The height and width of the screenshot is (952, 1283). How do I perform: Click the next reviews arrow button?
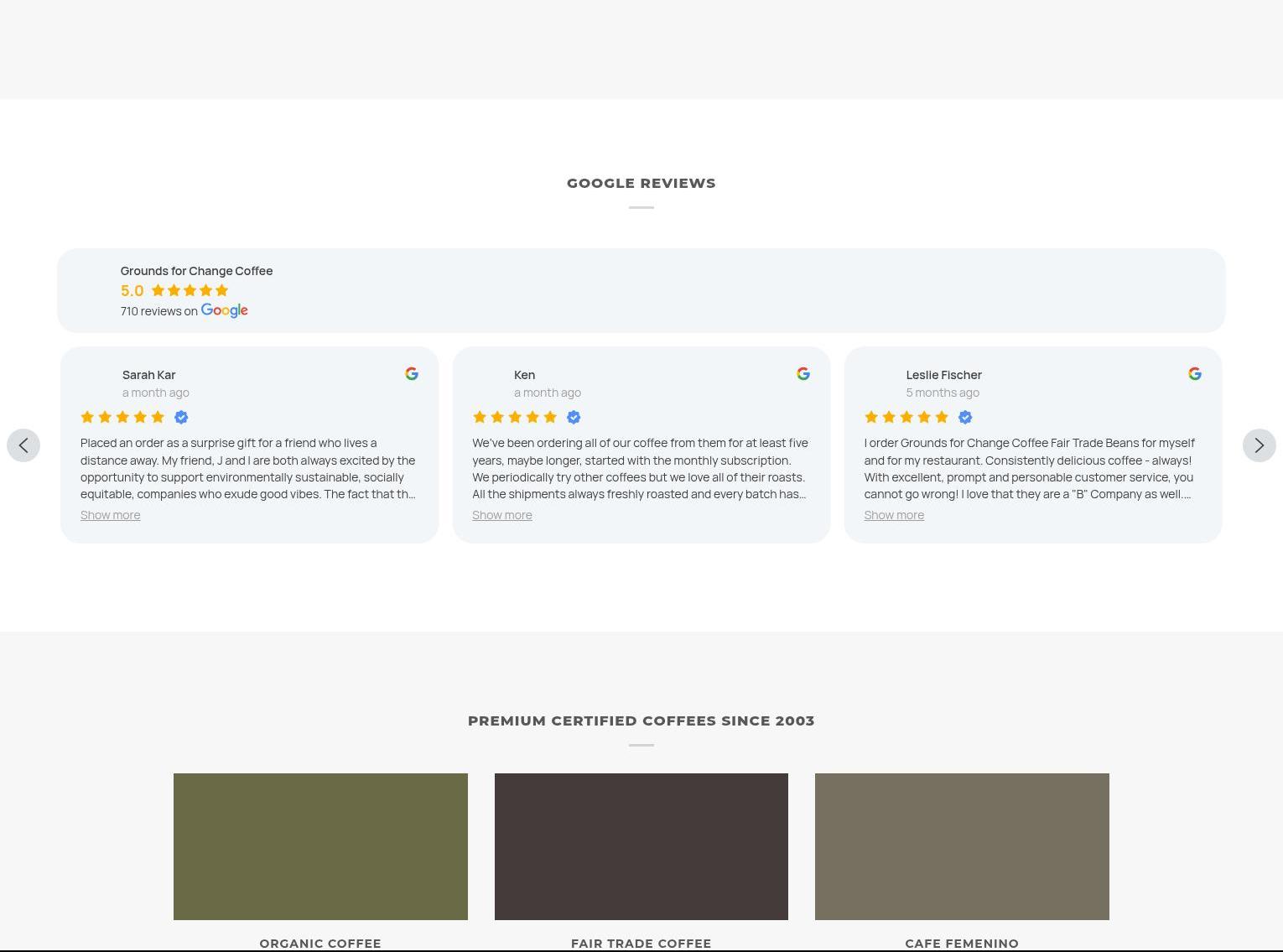(1259, 445)
